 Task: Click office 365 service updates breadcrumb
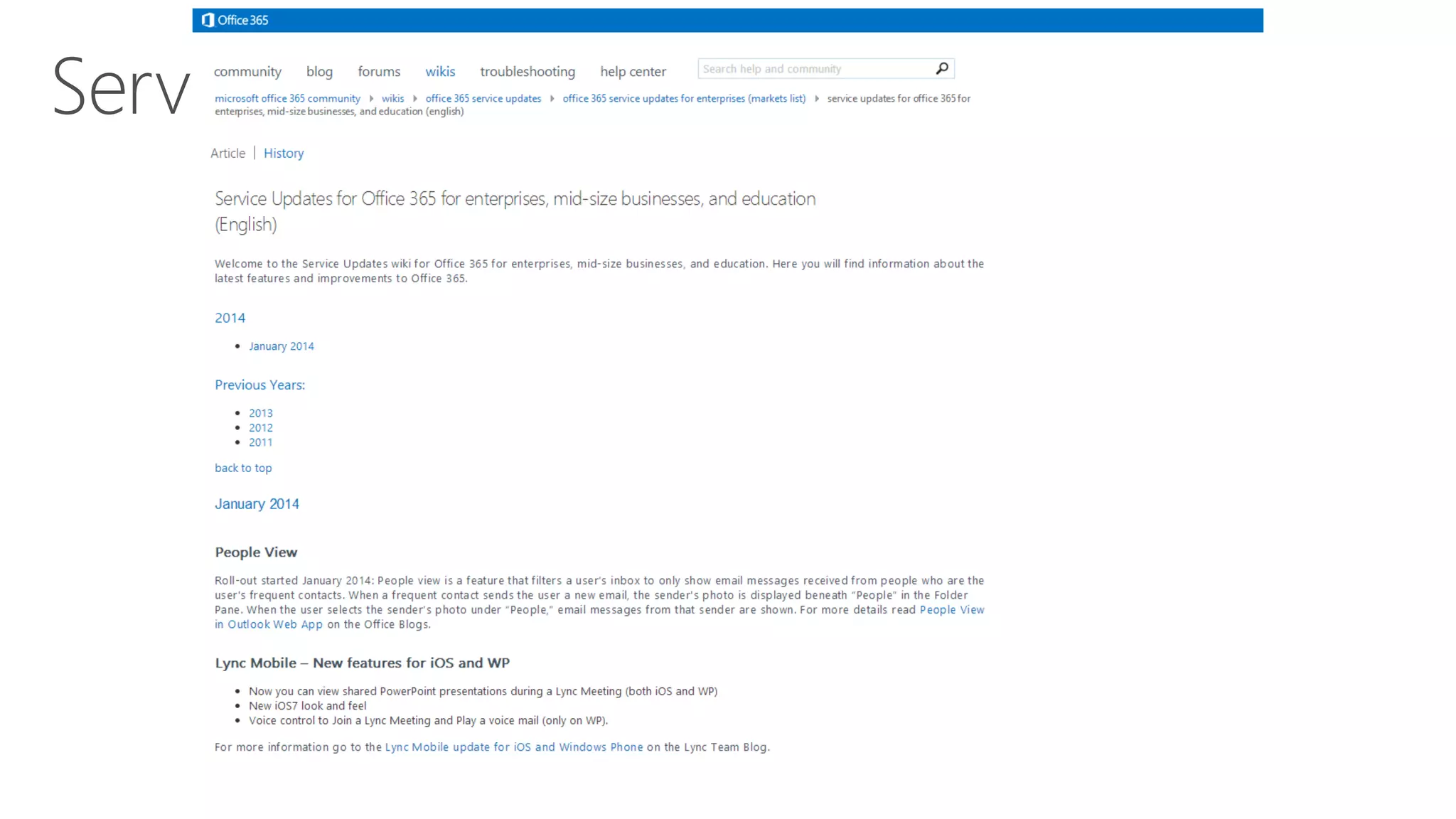point(483,98)
